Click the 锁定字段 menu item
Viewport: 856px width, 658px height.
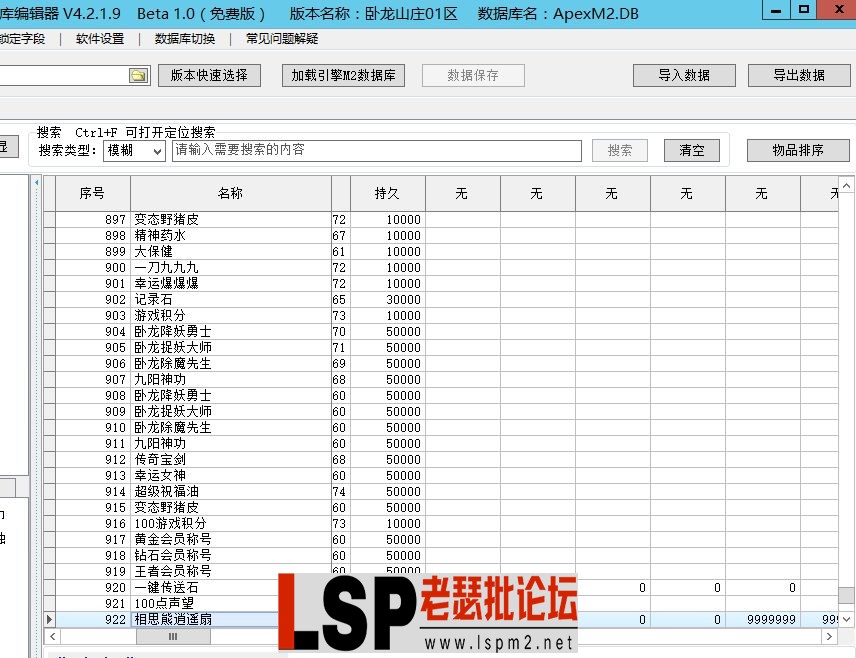tap(23, 39)
